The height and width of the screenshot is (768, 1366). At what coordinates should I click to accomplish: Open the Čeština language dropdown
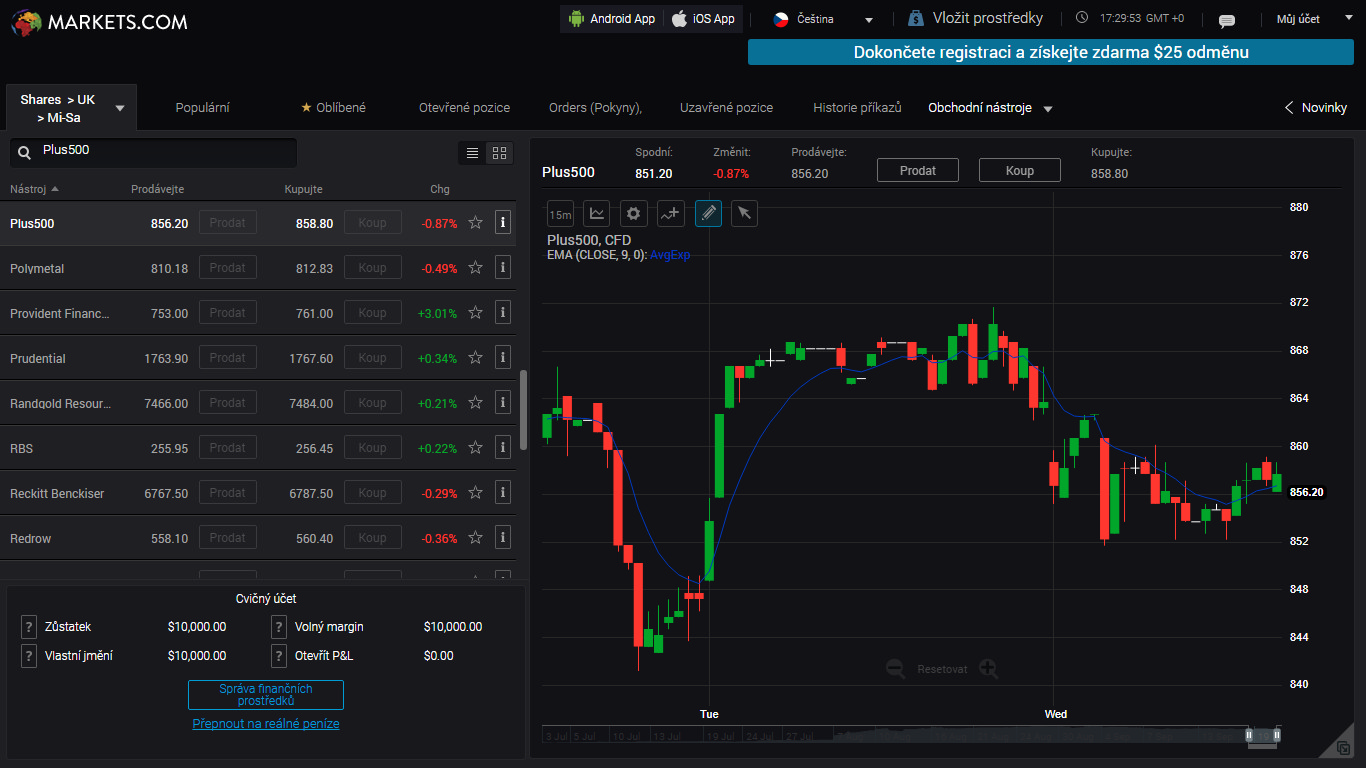[824, 19]
